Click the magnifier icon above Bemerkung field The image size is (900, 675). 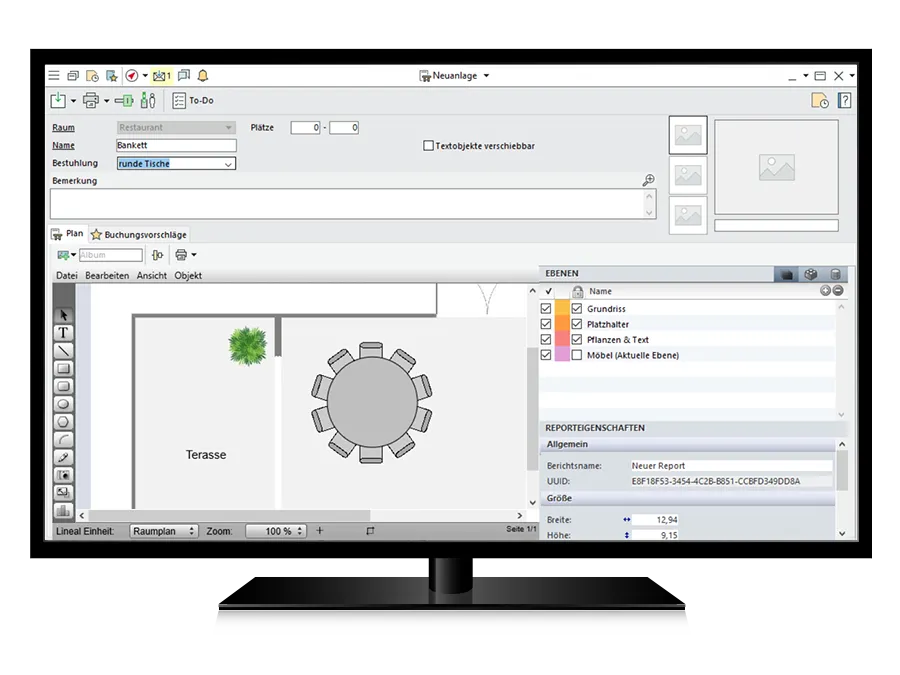tap(648, 180)
